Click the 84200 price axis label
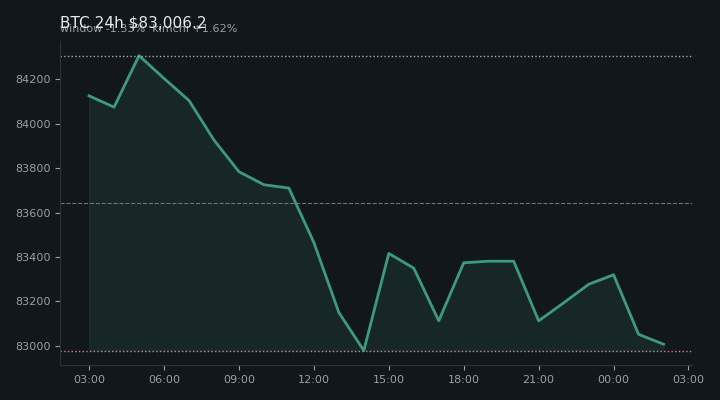The height and width of the screenshot is (400, 720). click(33, 79)
